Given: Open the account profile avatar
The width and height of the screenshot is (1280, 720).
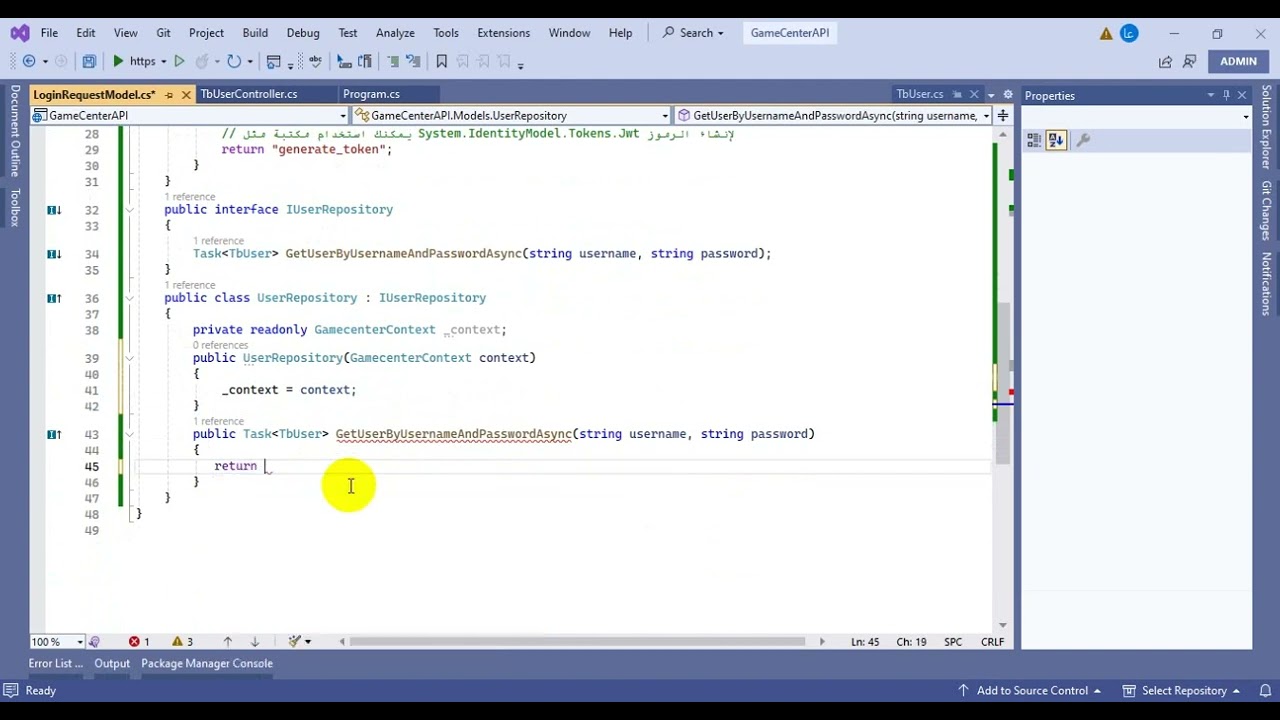Looking at the screenshot, I should tap(1129, 33).
